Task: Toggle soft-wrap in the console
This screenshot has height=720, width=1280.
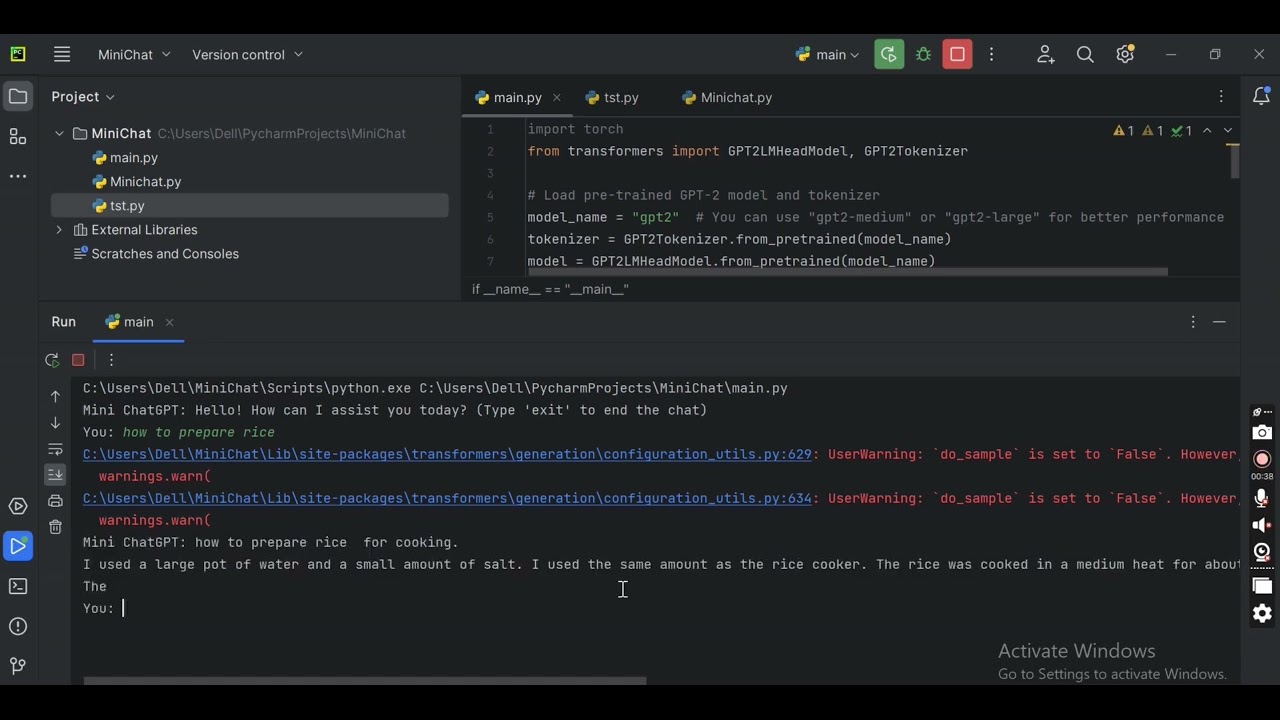Action: point(55,449)
